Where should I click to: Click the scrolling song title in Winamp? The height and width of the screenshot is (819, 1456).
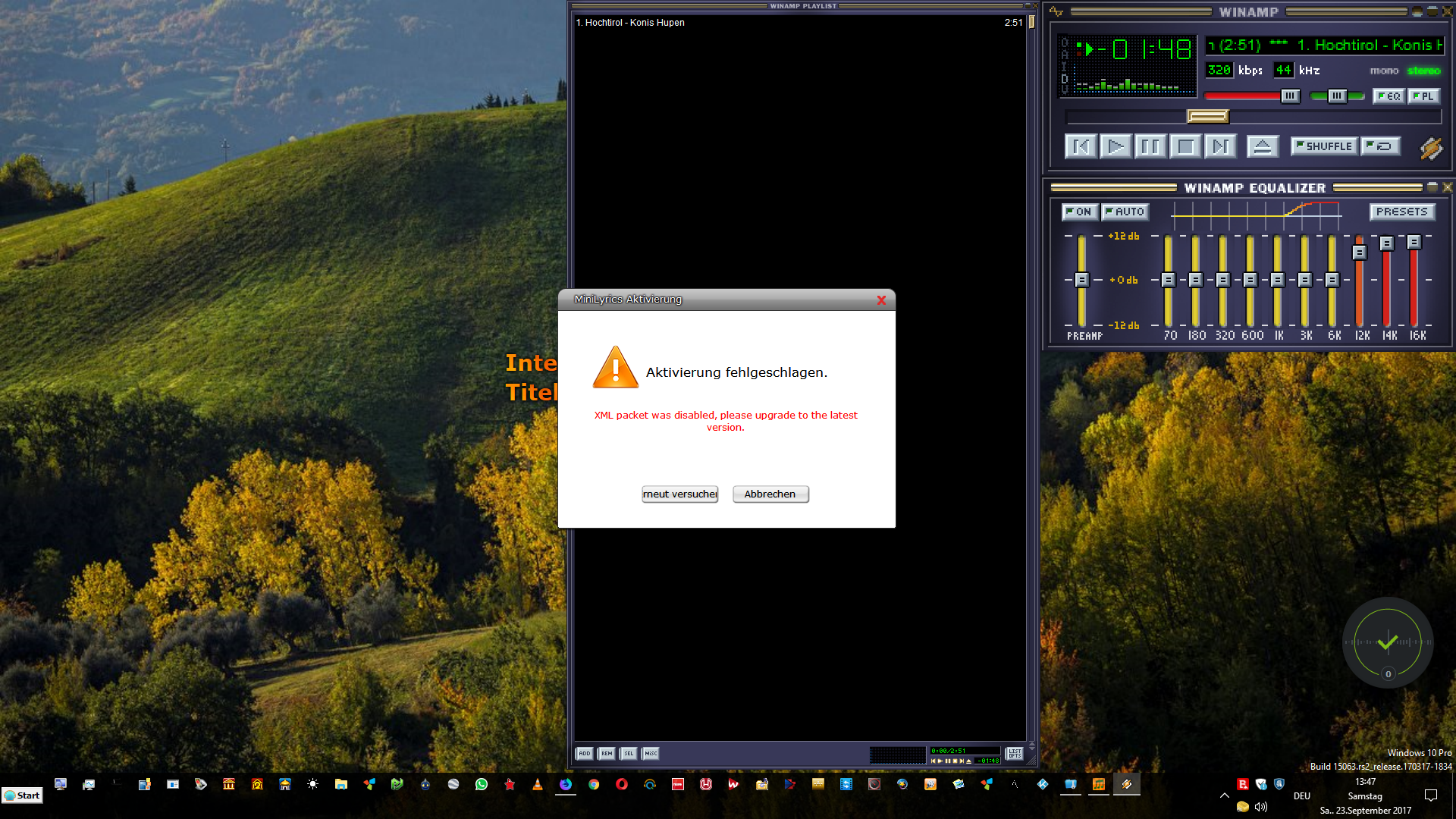click(x=1325, y=45)
